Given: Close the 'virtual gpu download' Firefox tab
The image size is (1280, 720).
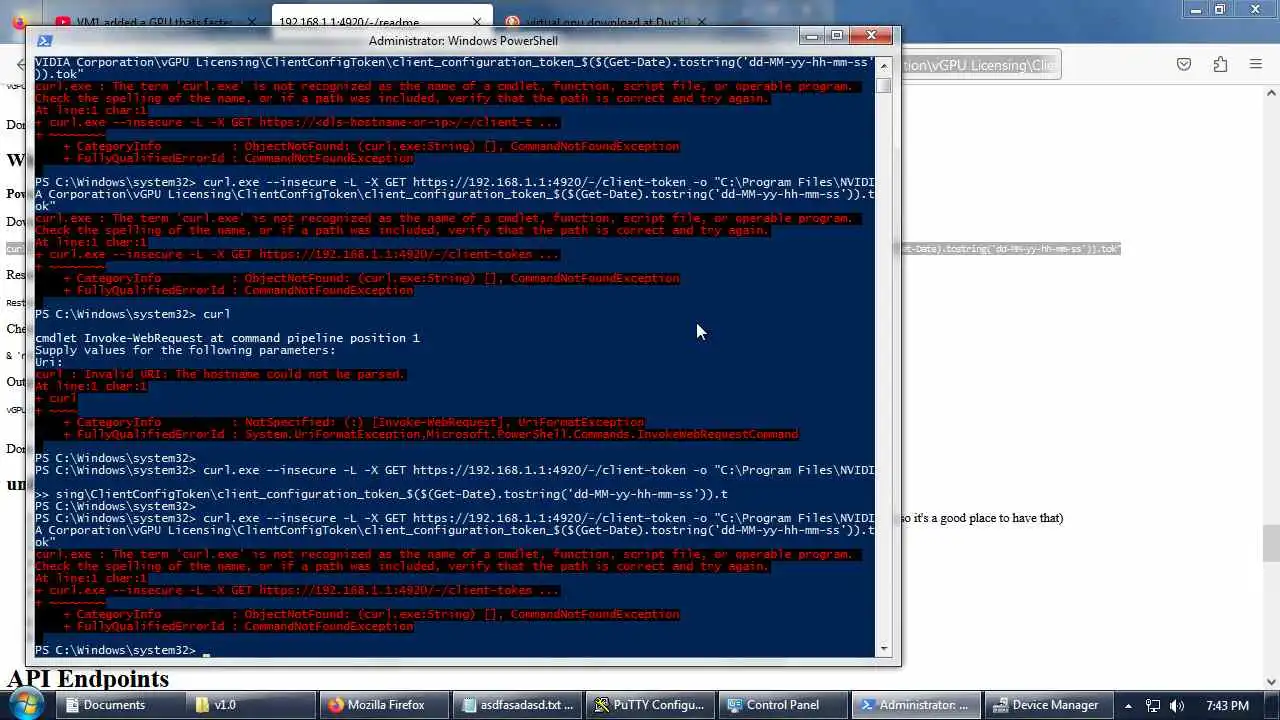Looking at the screenshot, I should [x=702, y=22].
